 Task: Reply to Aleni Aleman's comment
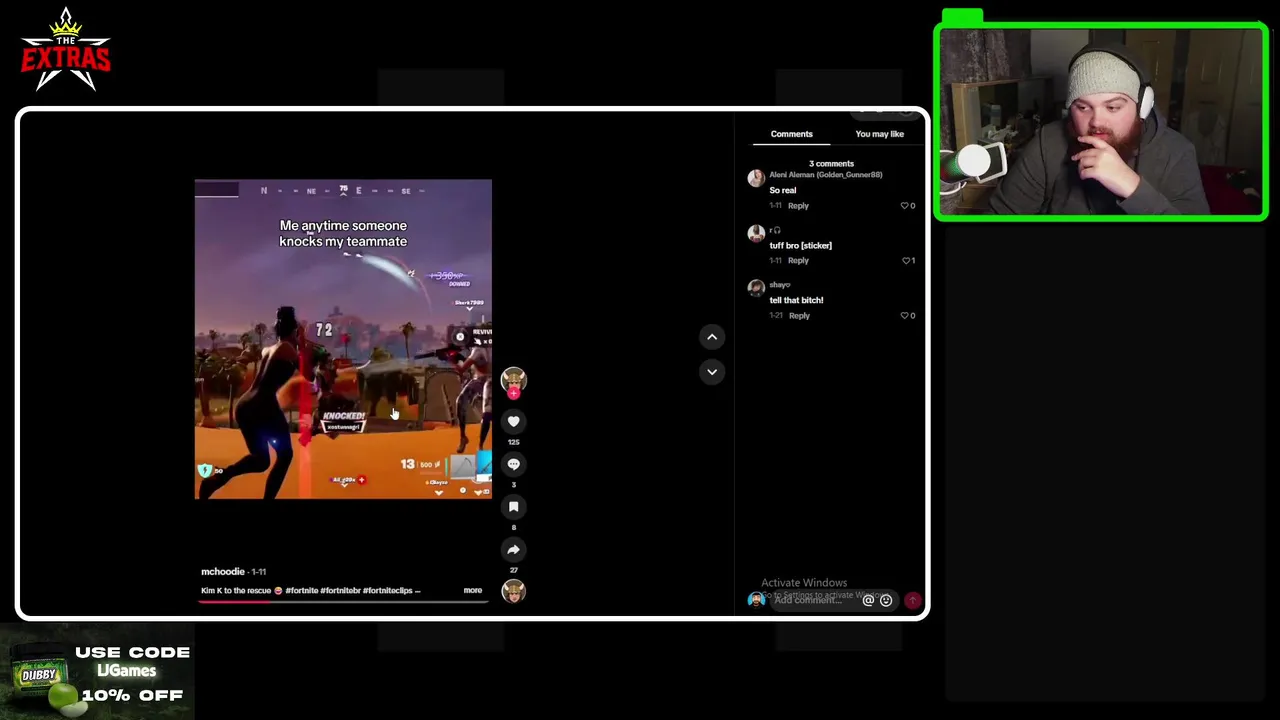click(x=798, y=205)
